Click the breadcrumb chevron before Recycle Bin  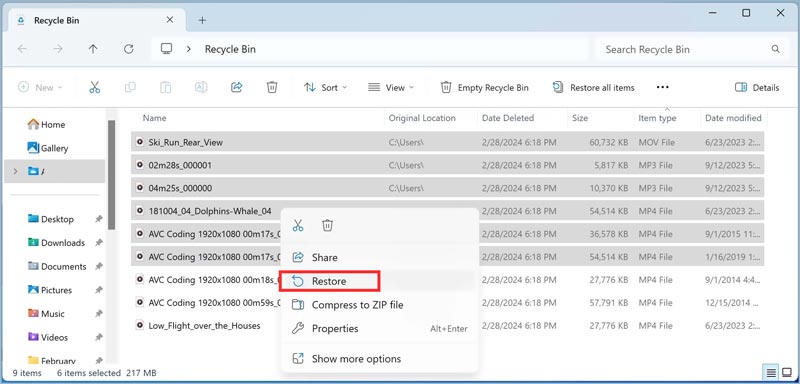click(x=189, y=49)
